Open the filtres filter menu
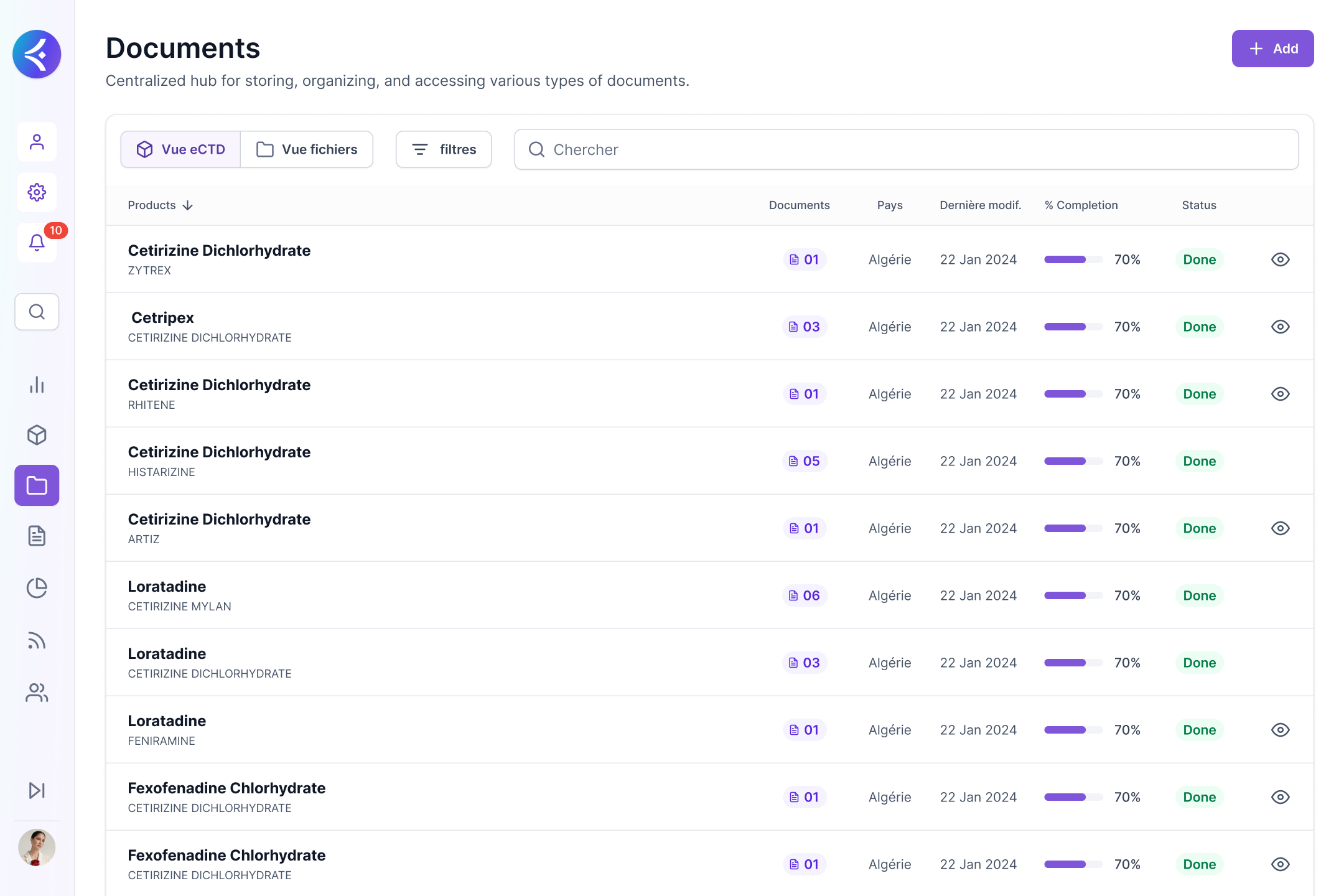Image resolution: width=1344 pixels, height=896 pixels. pyautogui.click(x=444, y=149)
